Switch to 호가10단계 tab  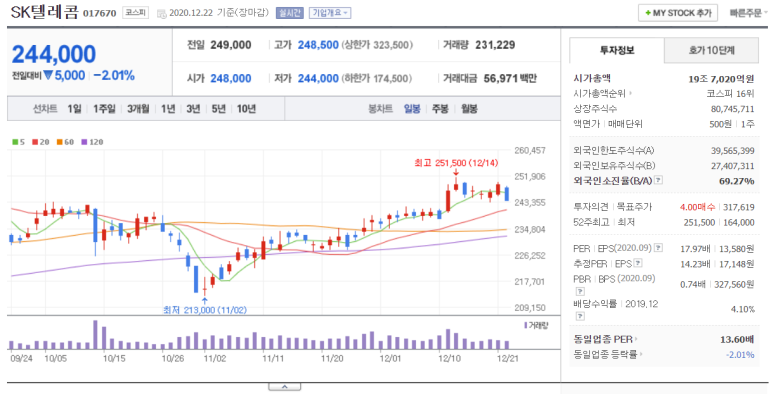pyautogui.click(x=711, y=50)
